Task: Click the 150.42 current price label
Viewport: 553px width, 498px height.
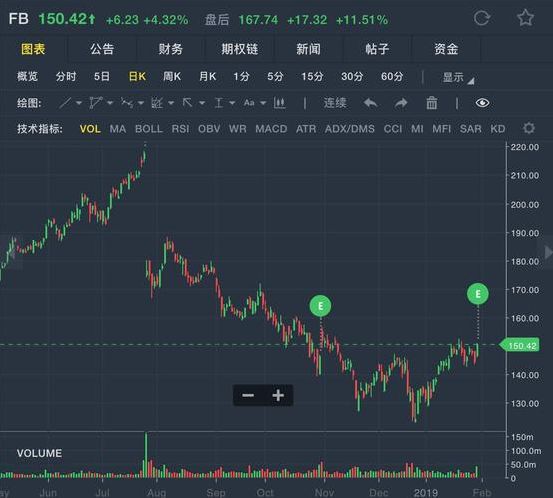Action: [520, 345]
